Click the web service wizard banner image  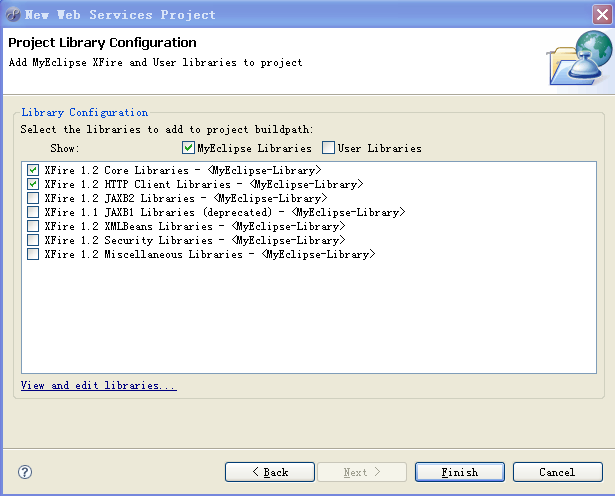(x=580, y=59)
